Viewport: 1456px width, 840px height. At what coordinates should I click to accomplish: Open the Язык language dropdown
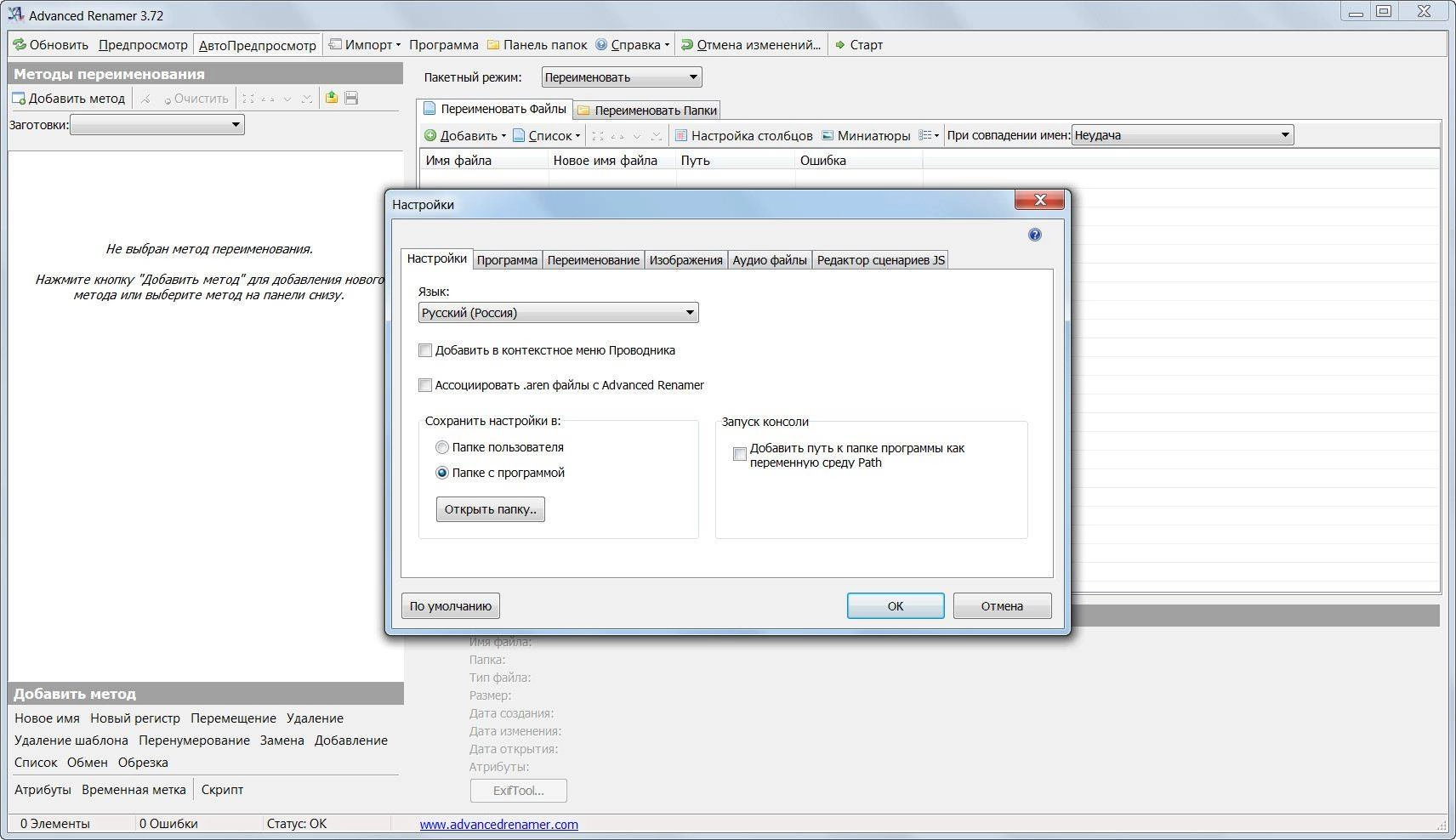[x=559, y=313]
